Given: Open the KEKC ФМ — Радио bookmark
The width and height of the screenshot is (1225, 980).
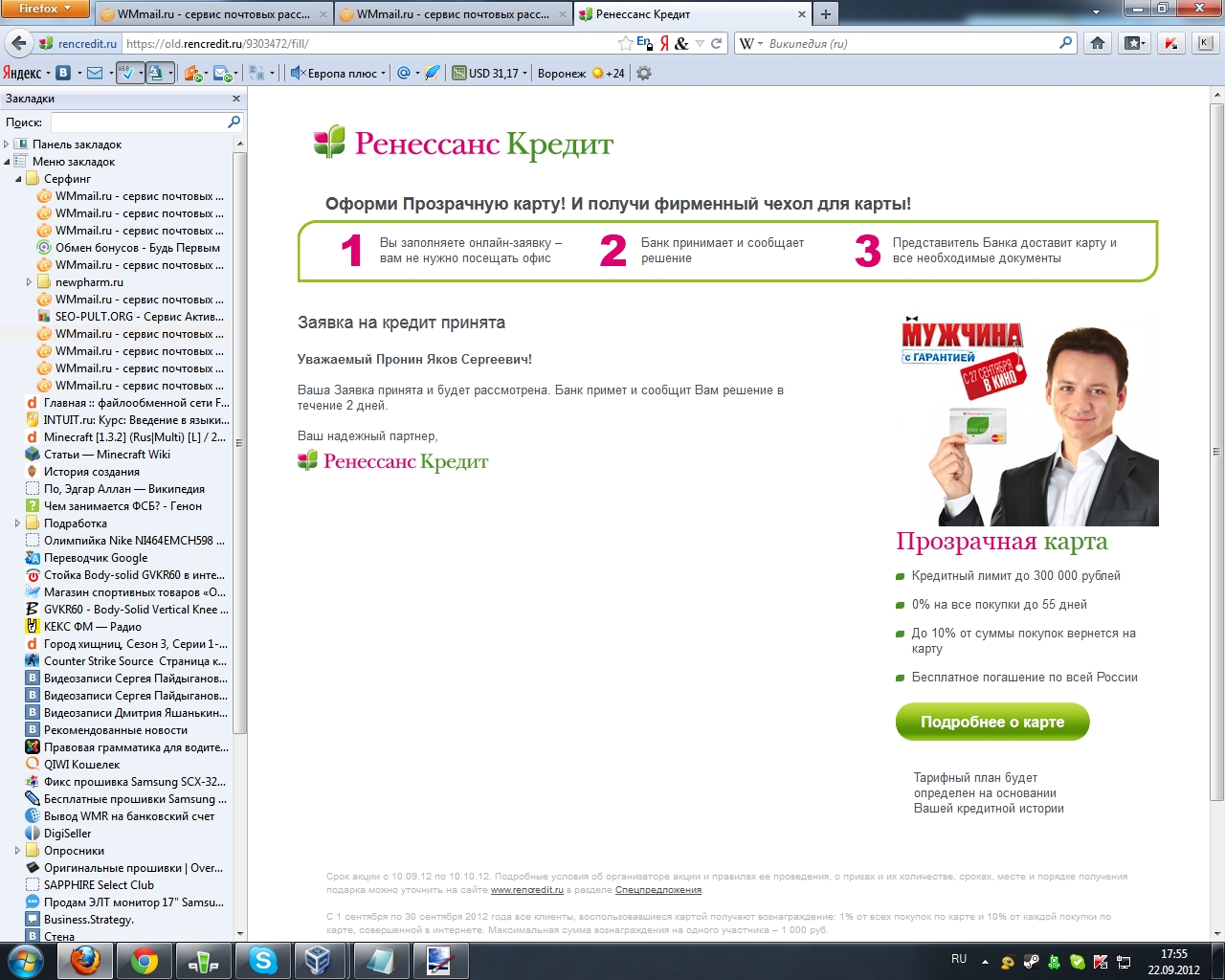Looking at the screenshot, I should pos(93,627).
